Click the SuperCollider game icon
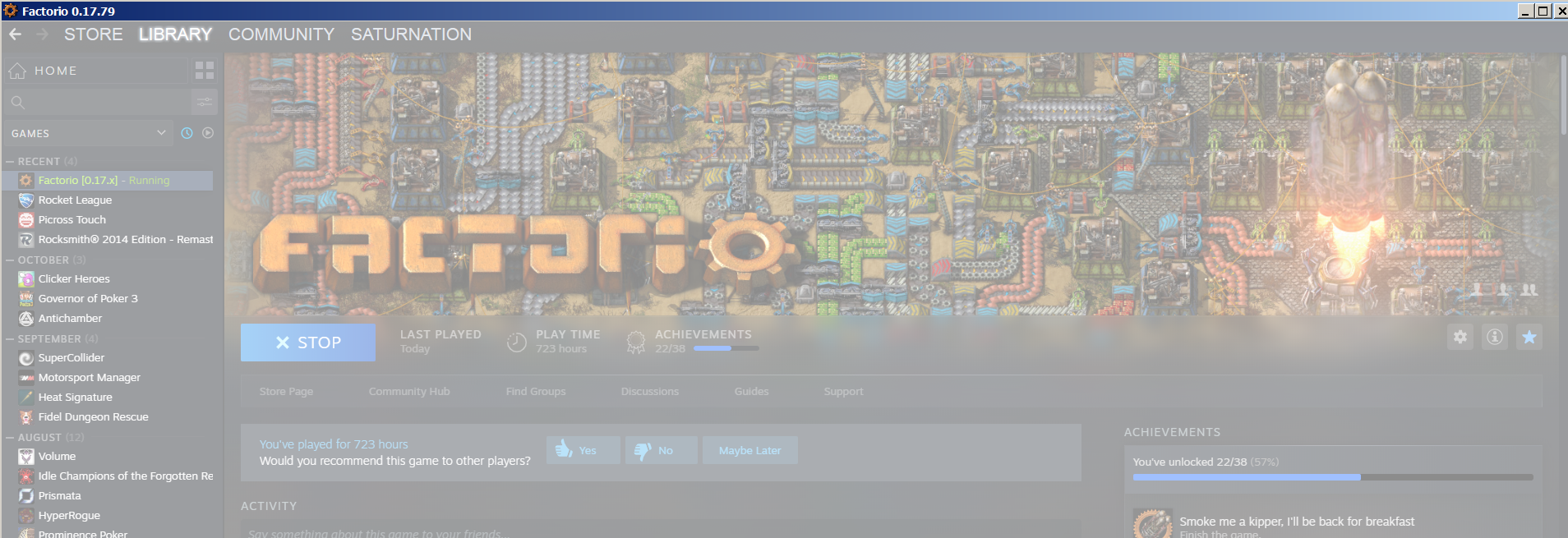The width and height of the screenshot is (1568, 538). pyautogui.click(x=26, y=357)
